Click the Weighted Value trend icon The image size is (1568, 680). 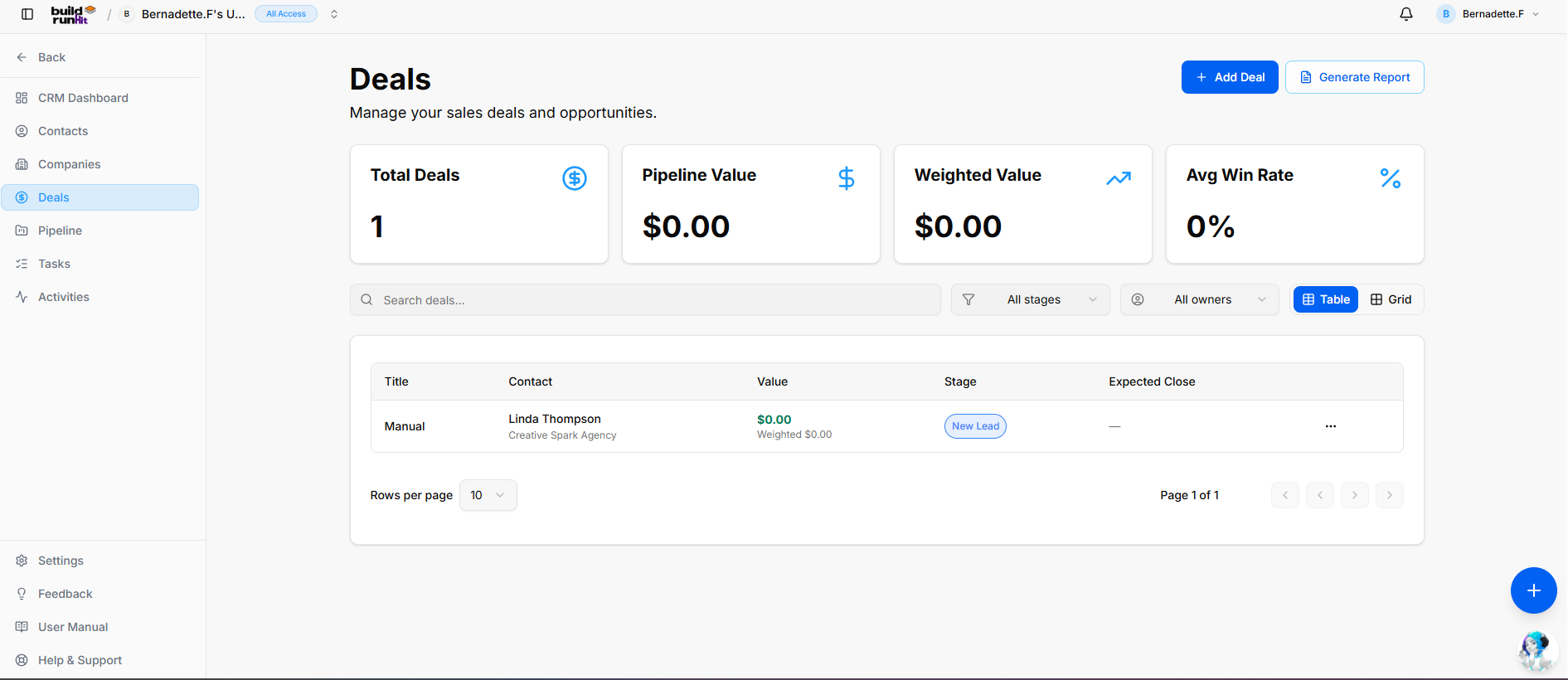pyautogui.click(x=1119, y=178)
